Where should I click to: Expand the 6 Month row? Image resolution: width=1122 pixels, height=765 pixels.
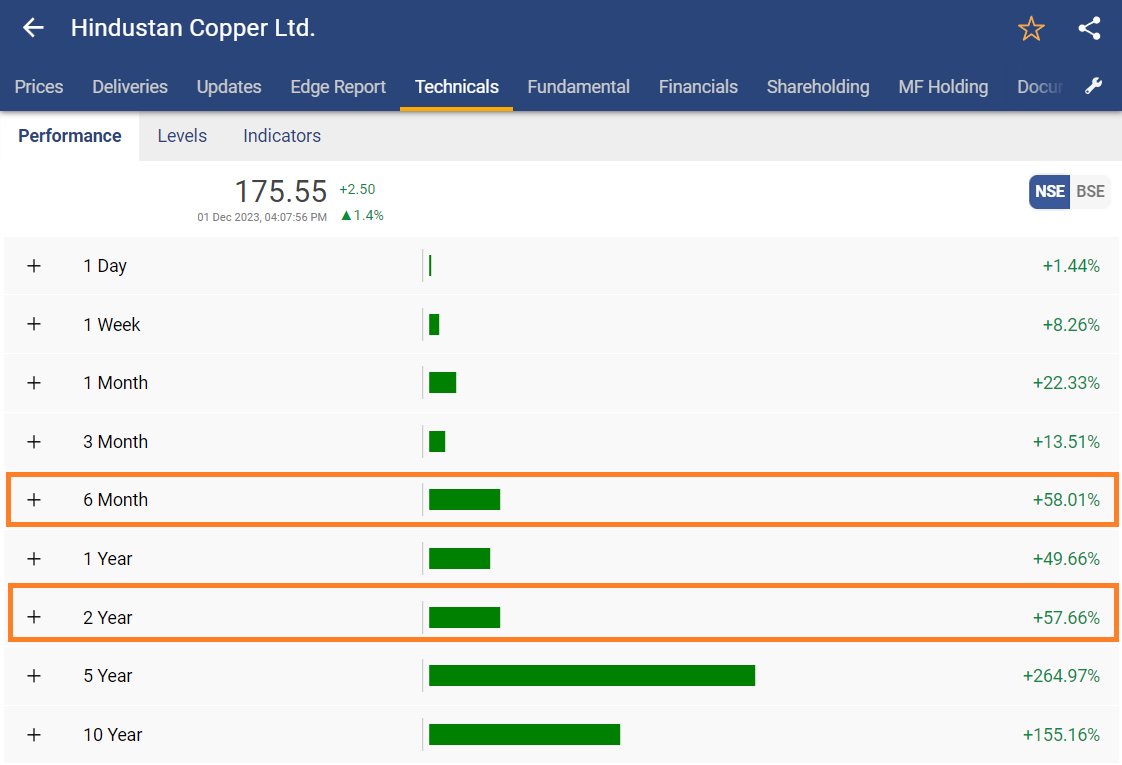[34, 500]
